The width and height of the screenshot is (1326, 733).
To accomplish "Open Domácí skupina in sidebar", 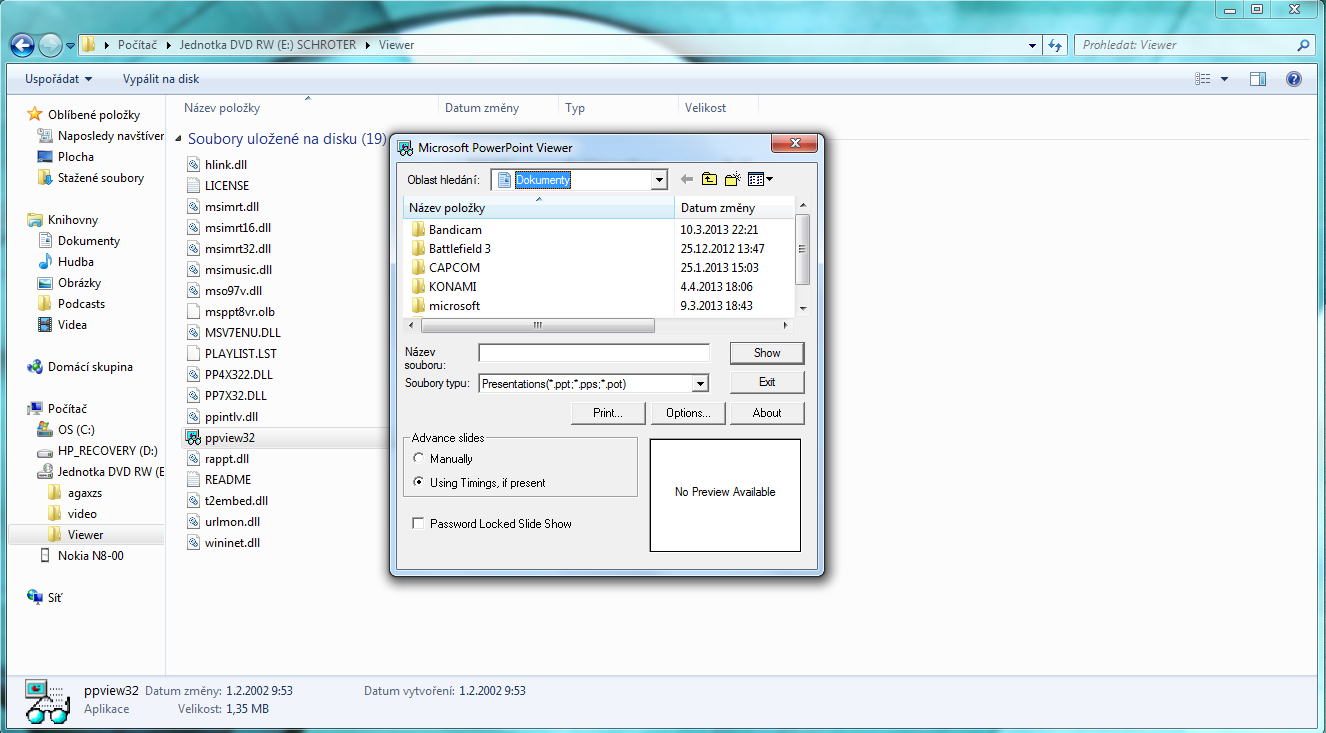I will [x=80, y=367].
